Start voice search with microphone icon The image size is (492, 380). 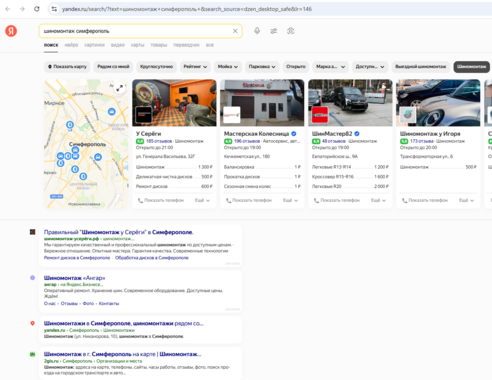(257, 31)
